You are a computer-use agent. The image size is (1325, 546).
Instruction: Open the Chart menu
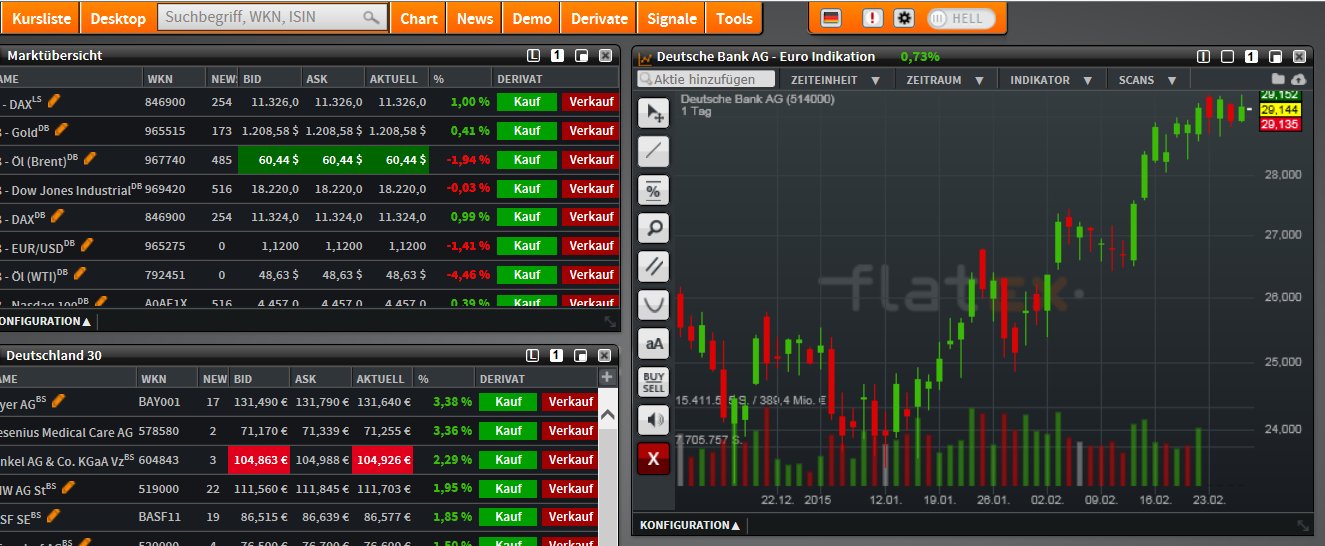click(x=419, y=18)
